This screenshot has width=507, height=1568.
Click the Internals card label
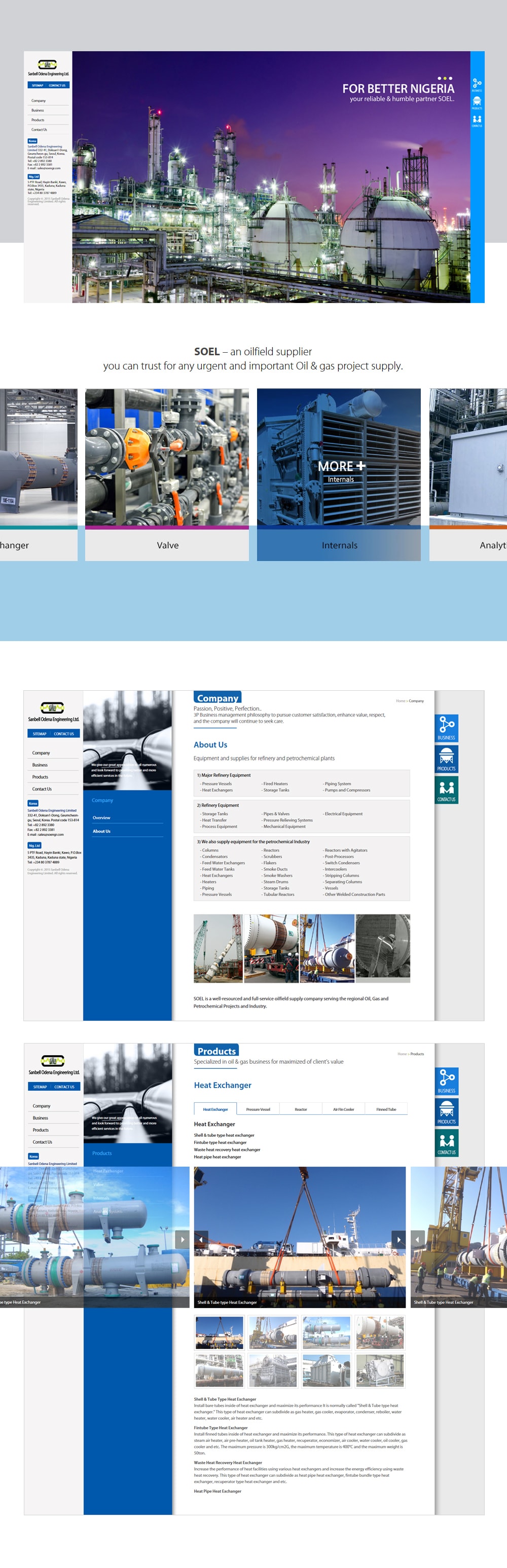point(339,545)
